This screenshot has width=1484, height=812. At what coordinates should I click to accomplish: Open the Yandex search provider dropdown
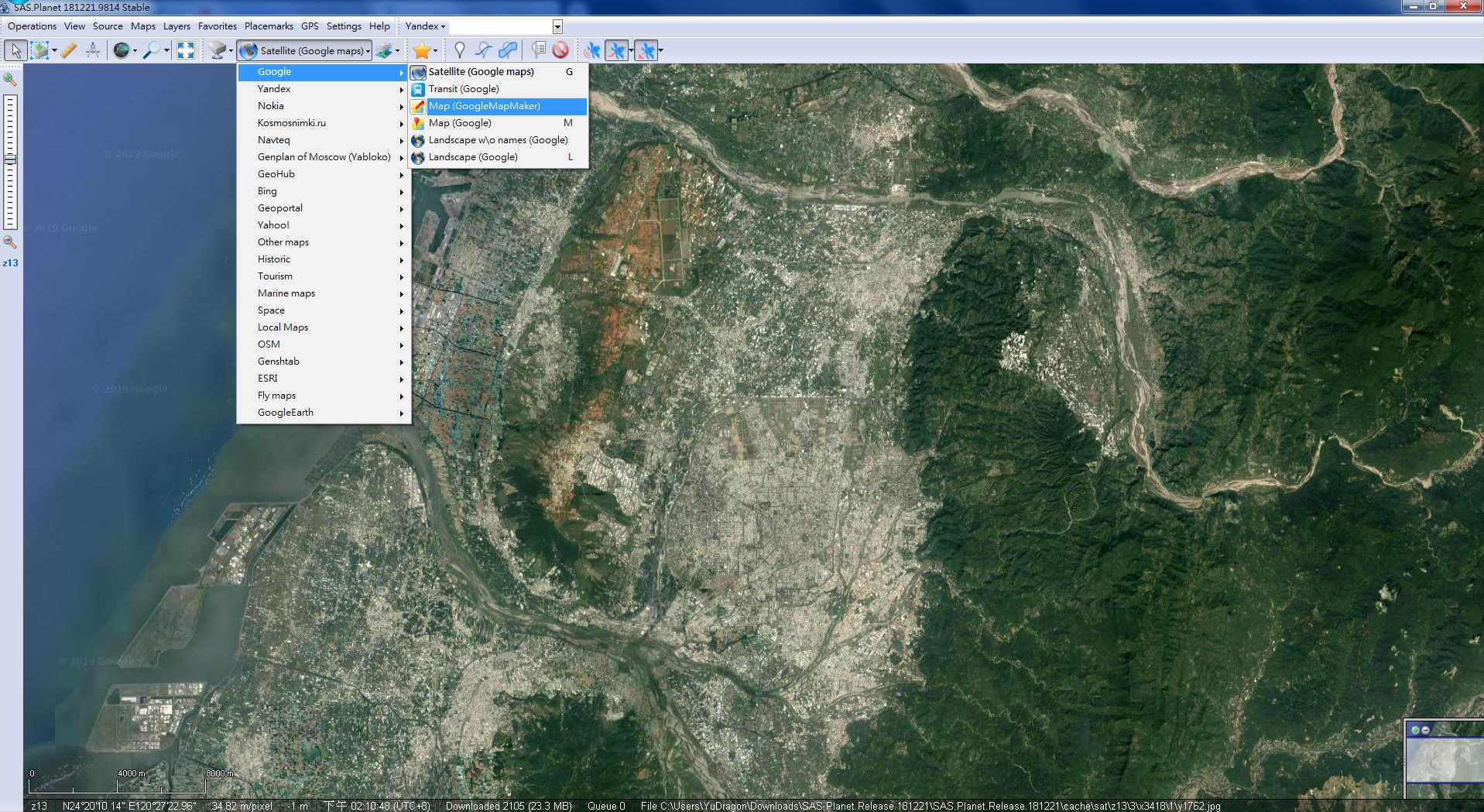(425, 26)
